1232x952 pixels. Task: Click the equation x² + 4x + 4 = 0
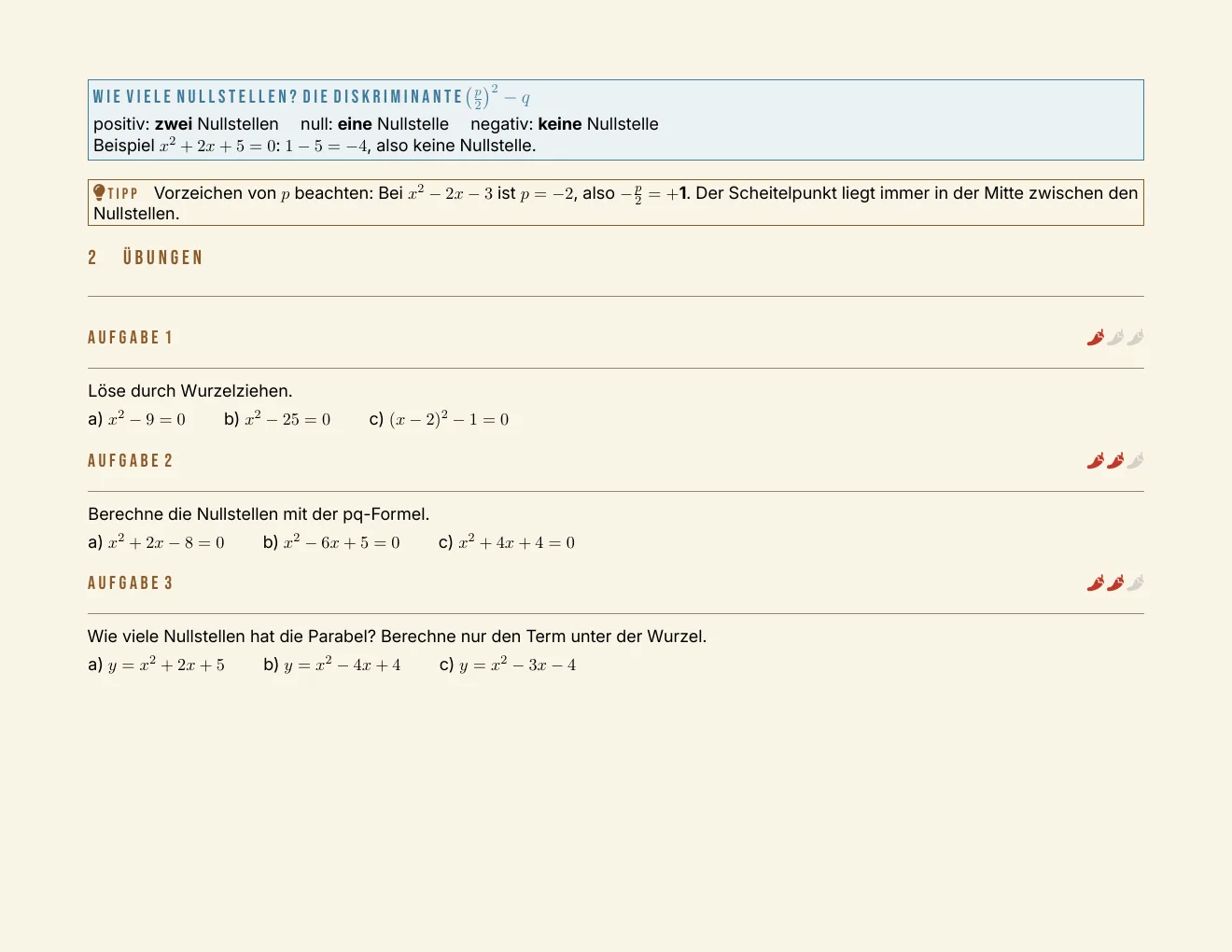(x=517, y=542)
